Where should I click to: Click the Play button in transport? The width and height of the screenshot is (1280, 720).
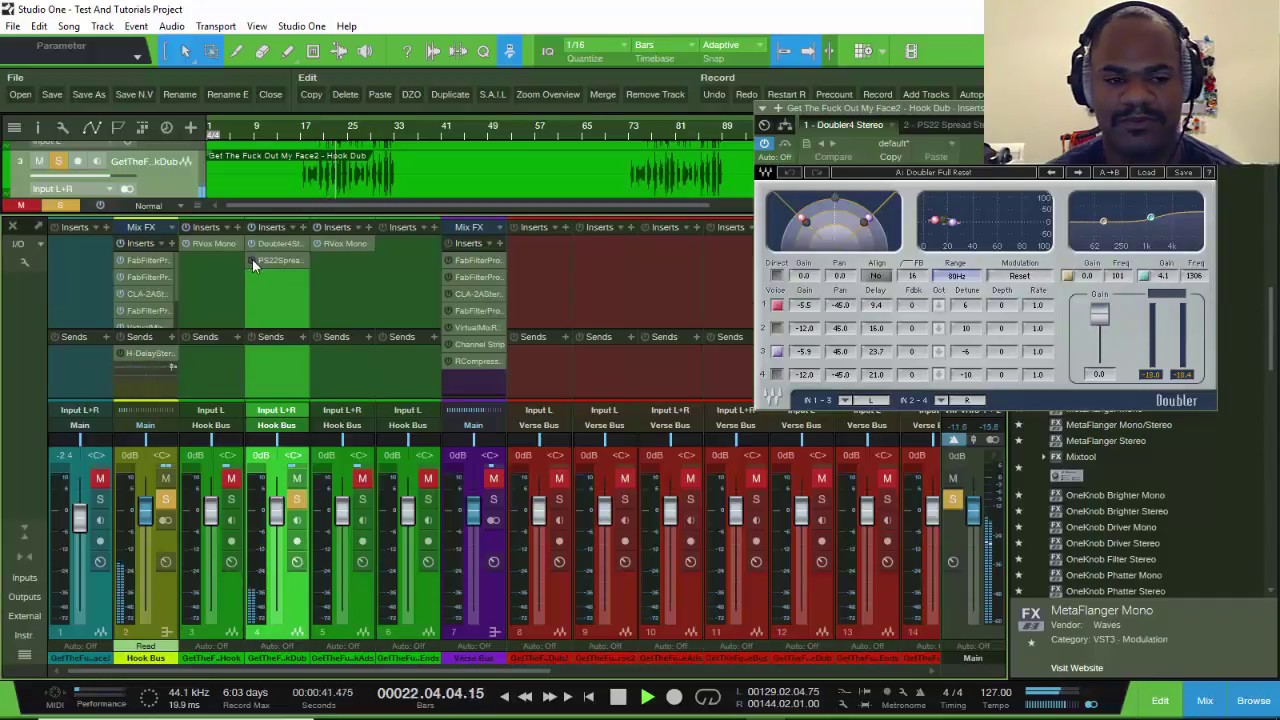[x=646, y=697]
